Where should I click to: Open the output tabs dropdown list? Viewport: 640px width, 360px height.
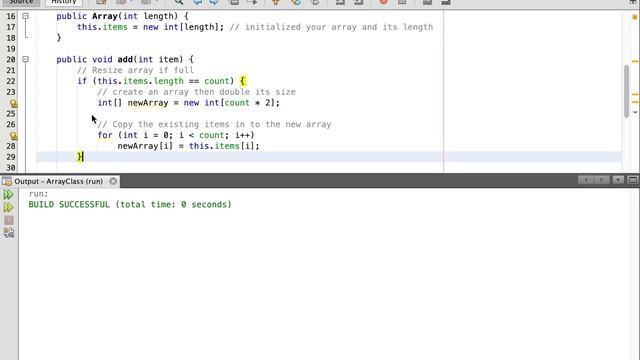coord(618,180)
